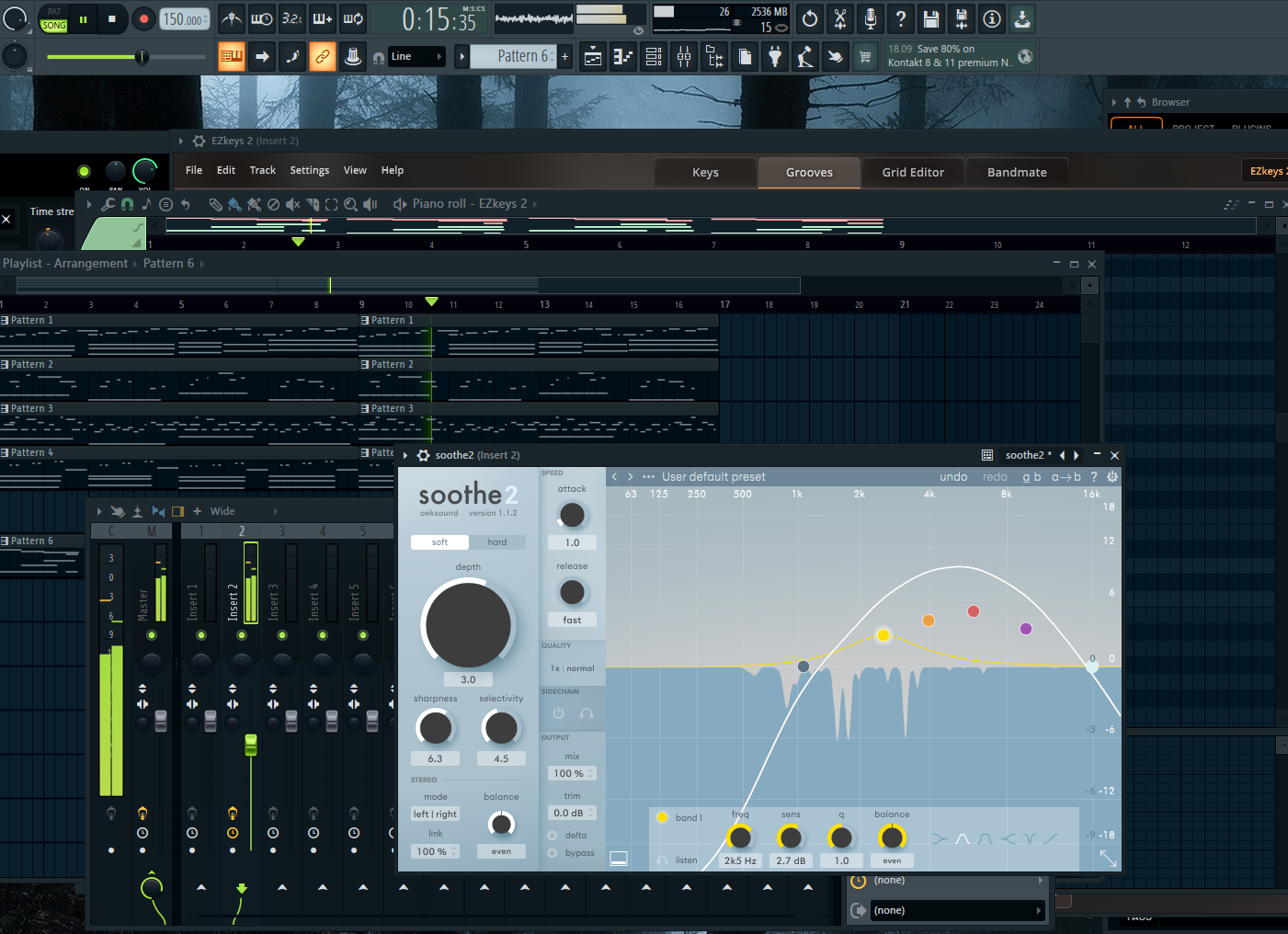Open soothe2 stereo mode left | right selector
The height and width of the screenshot is (934, 1288).
(435, 814)
